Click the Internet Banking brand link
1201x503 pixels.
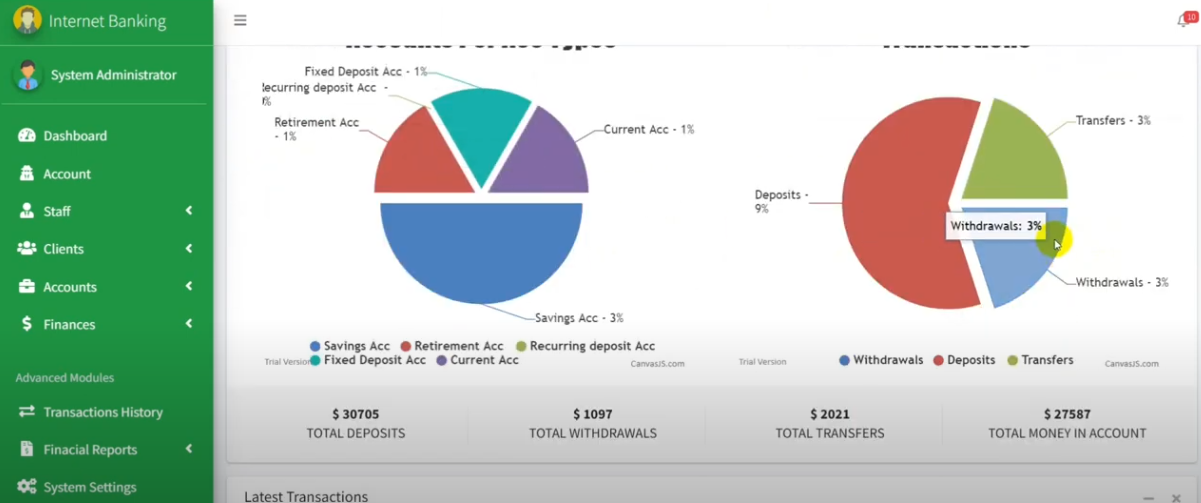click(106, 21)
